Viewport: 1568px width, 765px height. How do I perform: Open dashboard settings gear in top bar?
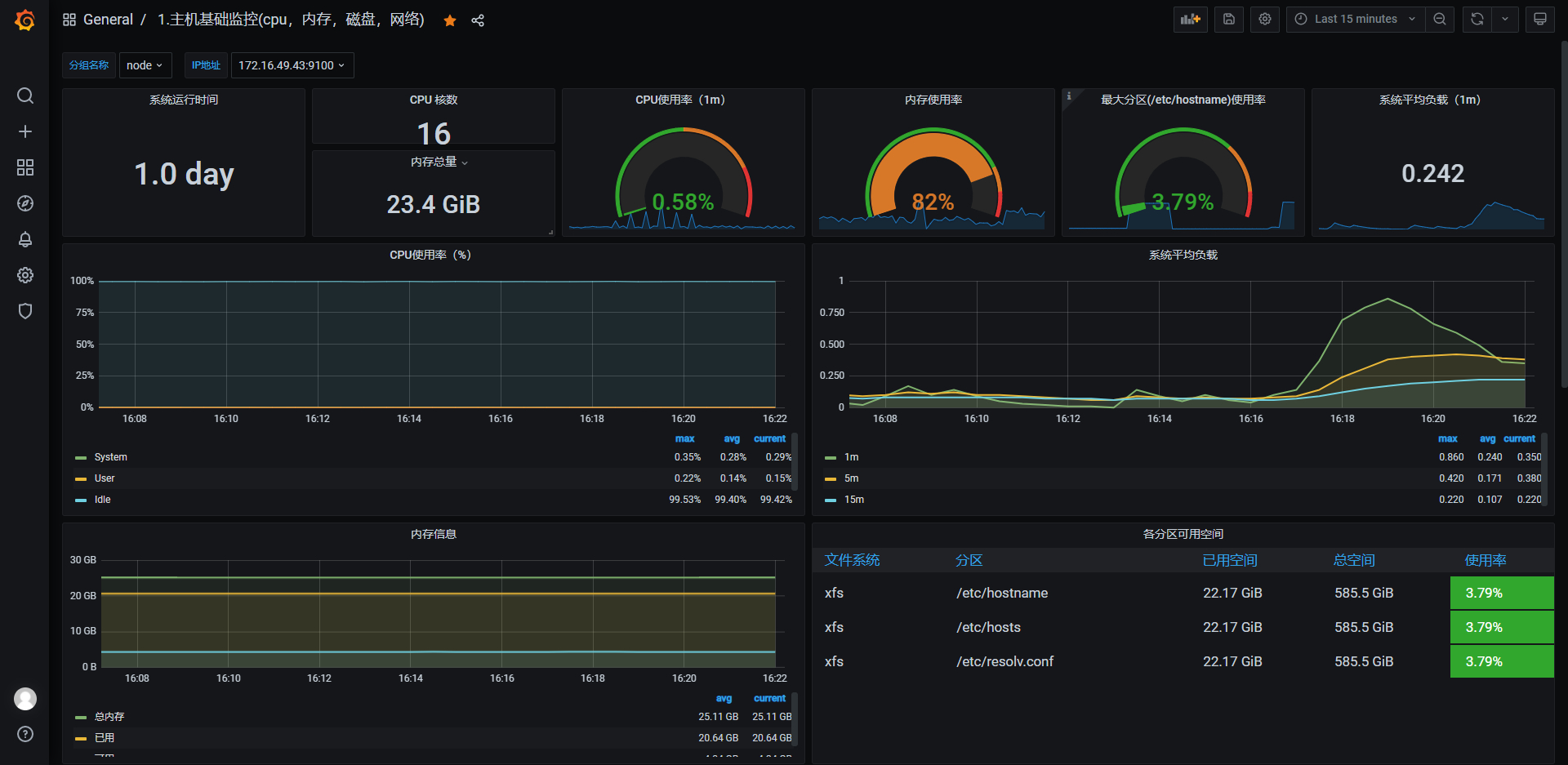tap(1265, 19)
